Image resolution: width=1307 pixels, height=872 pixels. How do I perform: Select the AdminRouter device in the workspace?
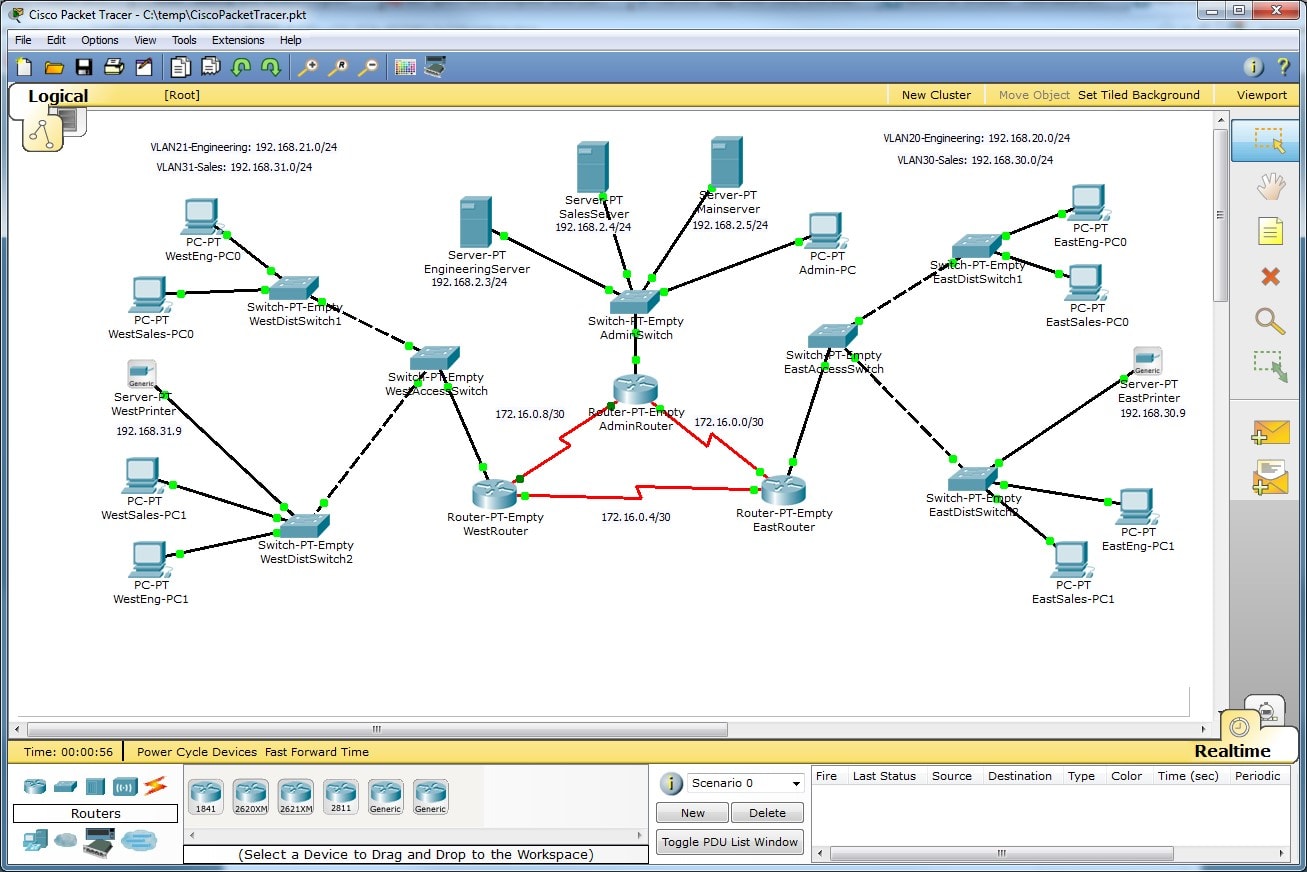pyautogui.click(x=636, y=390)
